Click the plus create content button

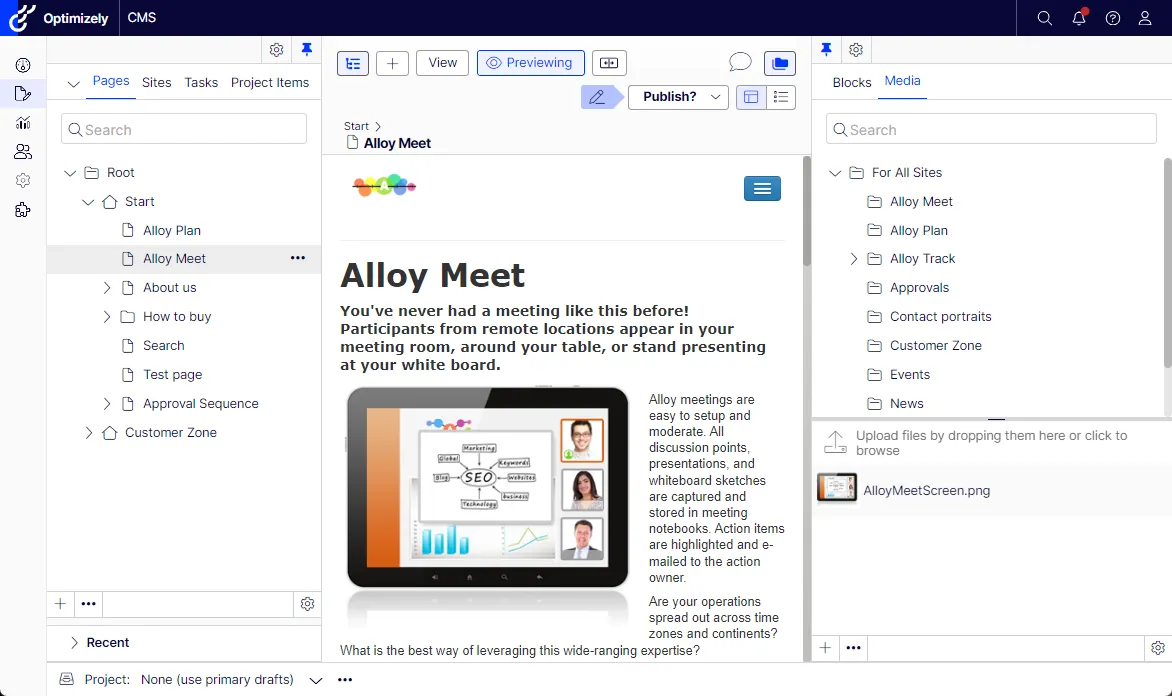[x=392, y=64]
